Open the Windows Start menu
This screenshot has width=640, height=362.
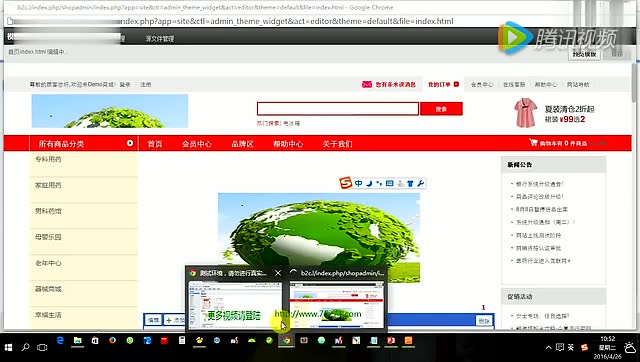point(8,347)
